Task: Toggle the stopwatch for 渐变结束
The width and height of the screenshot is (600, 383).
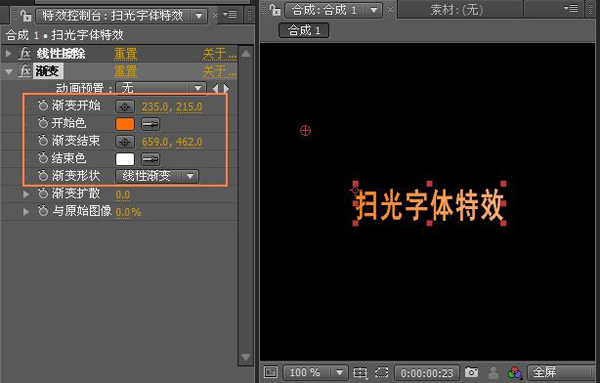Action: 43,141
